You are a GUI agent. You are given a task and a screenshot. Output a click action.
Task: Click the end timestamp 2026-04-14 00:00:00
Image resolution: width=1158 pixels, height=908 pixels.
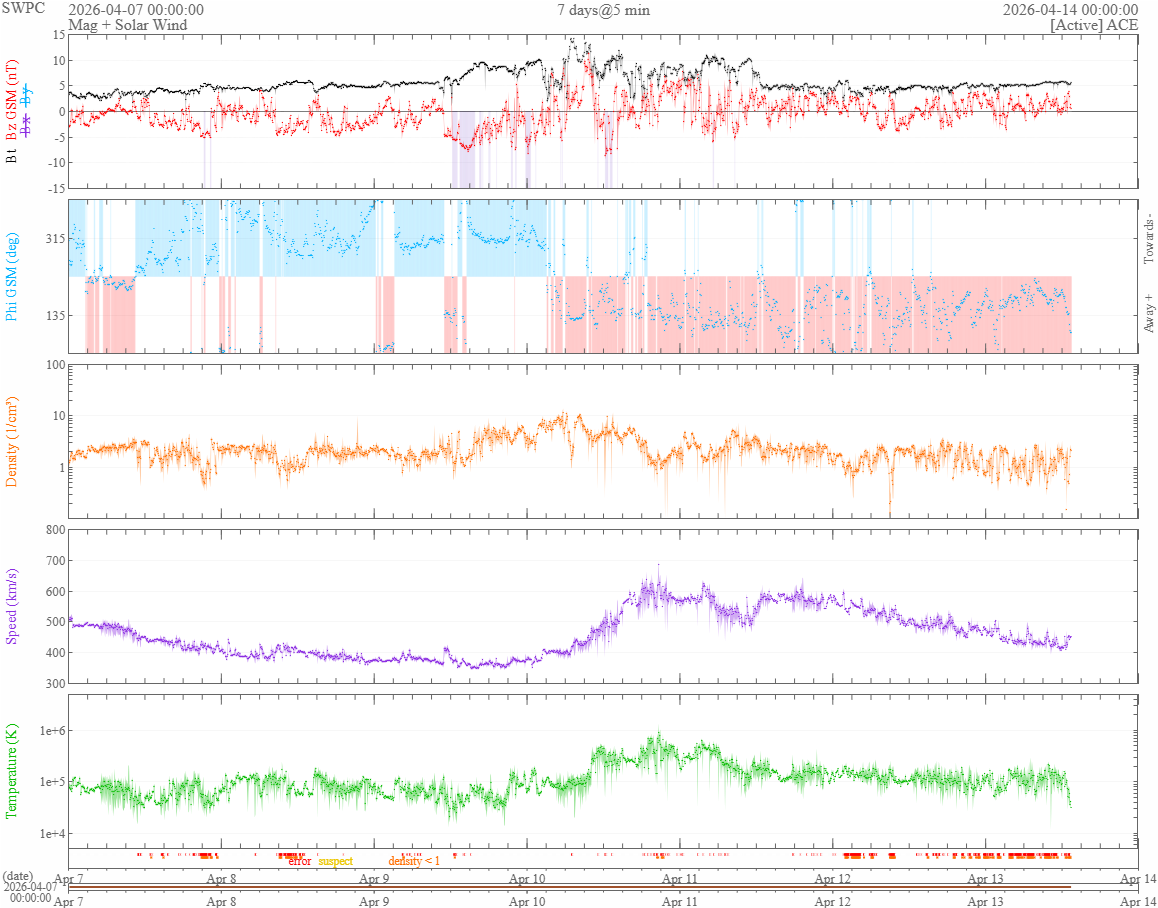[x=1070, y=10]
